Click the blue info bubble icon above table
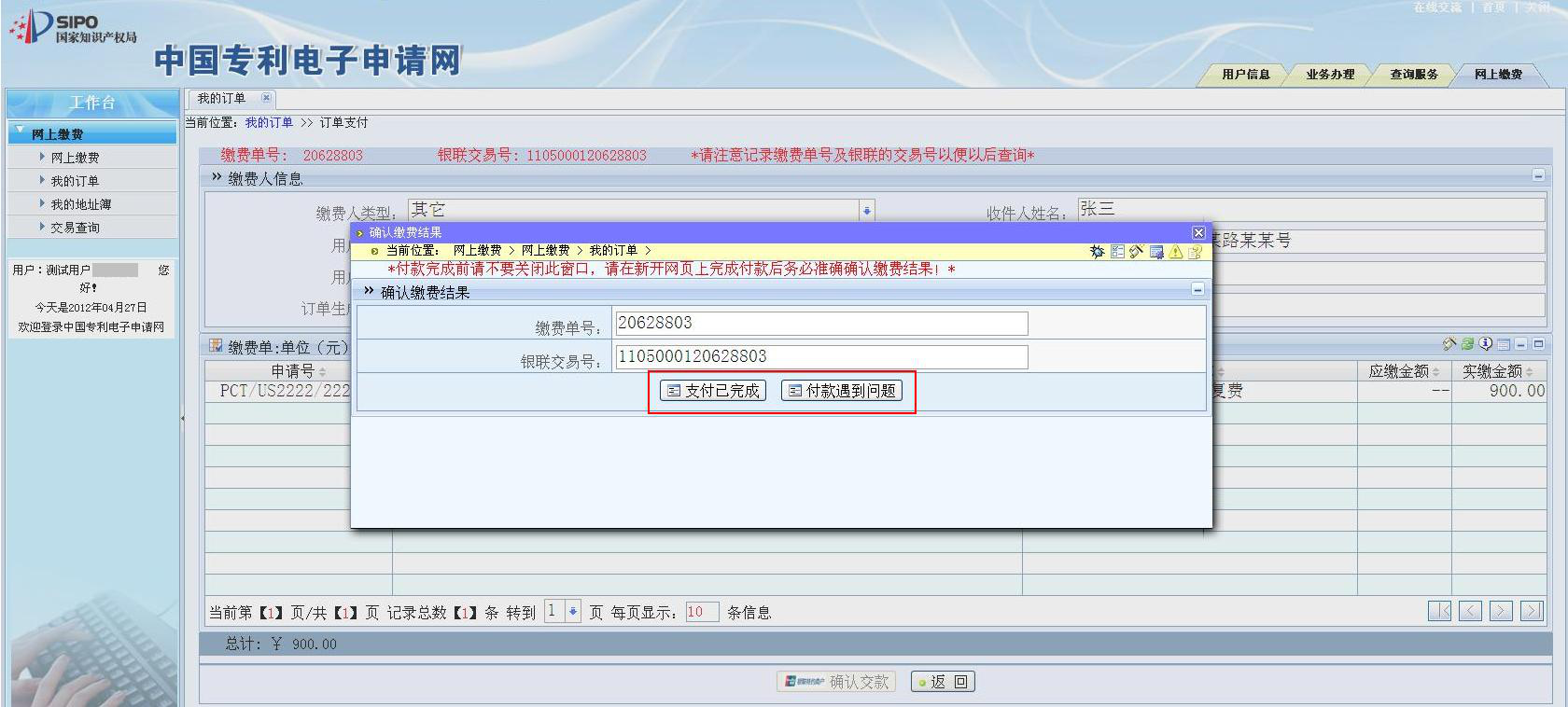Viewport: 1568px width, 707px height. click(x=1486, y=344)
